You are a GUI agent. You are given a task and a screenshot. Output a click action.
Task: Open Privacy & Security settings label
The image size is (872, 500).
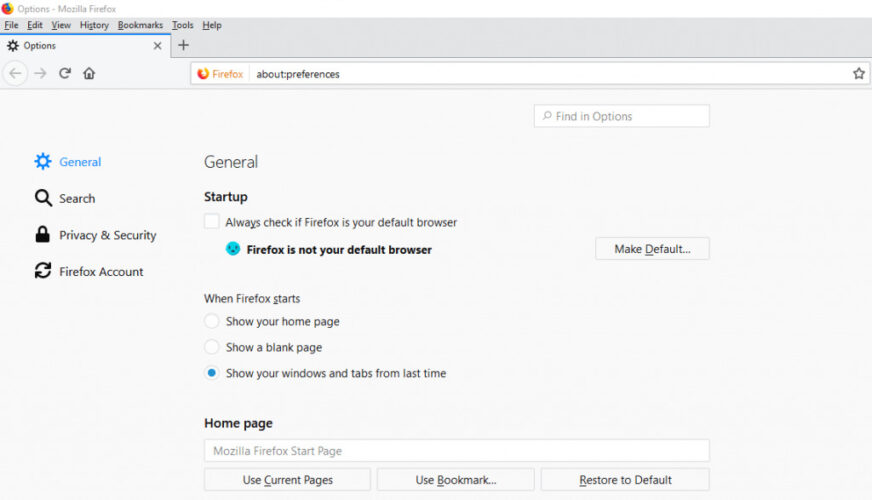[x=108, y=235]
